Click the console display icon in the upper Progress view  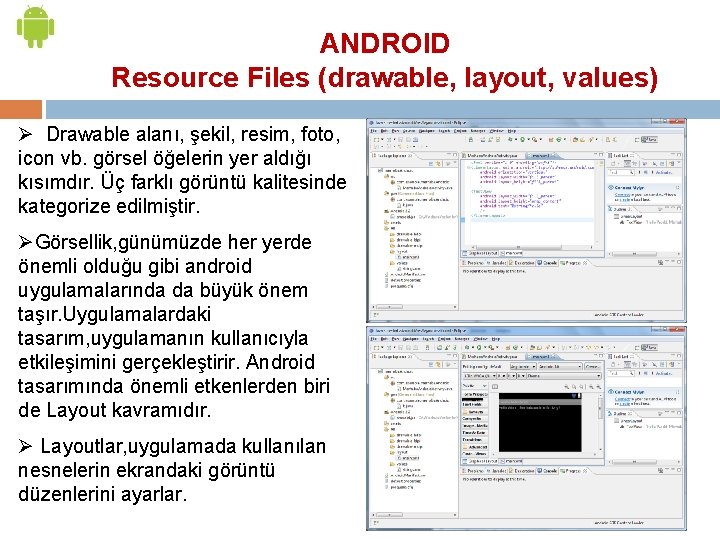[x=660, y=262]
